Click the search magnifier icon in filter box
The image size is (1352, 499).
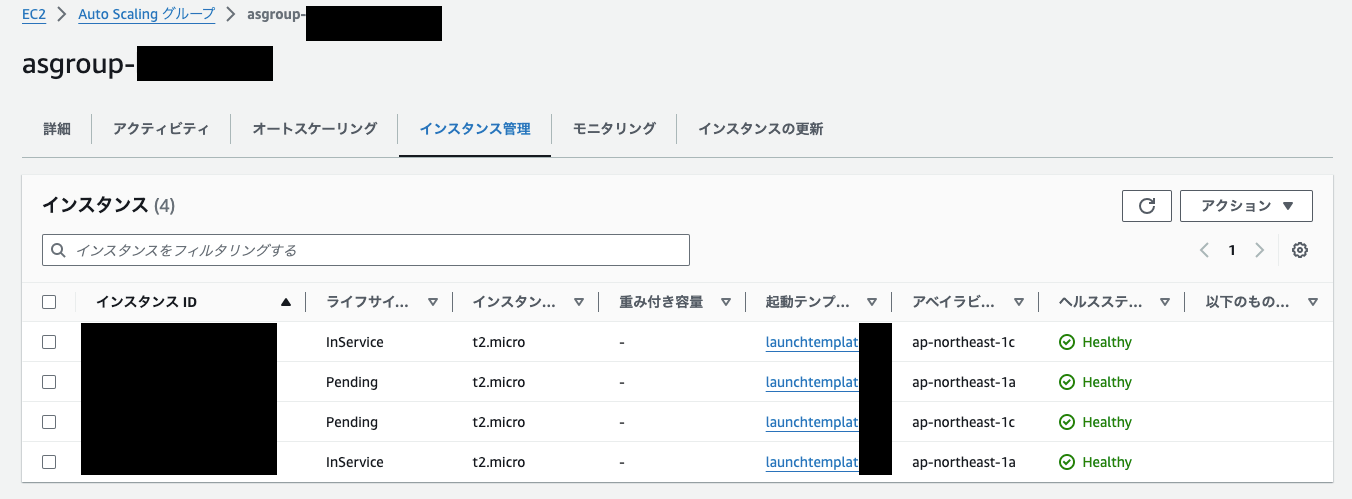59,250
